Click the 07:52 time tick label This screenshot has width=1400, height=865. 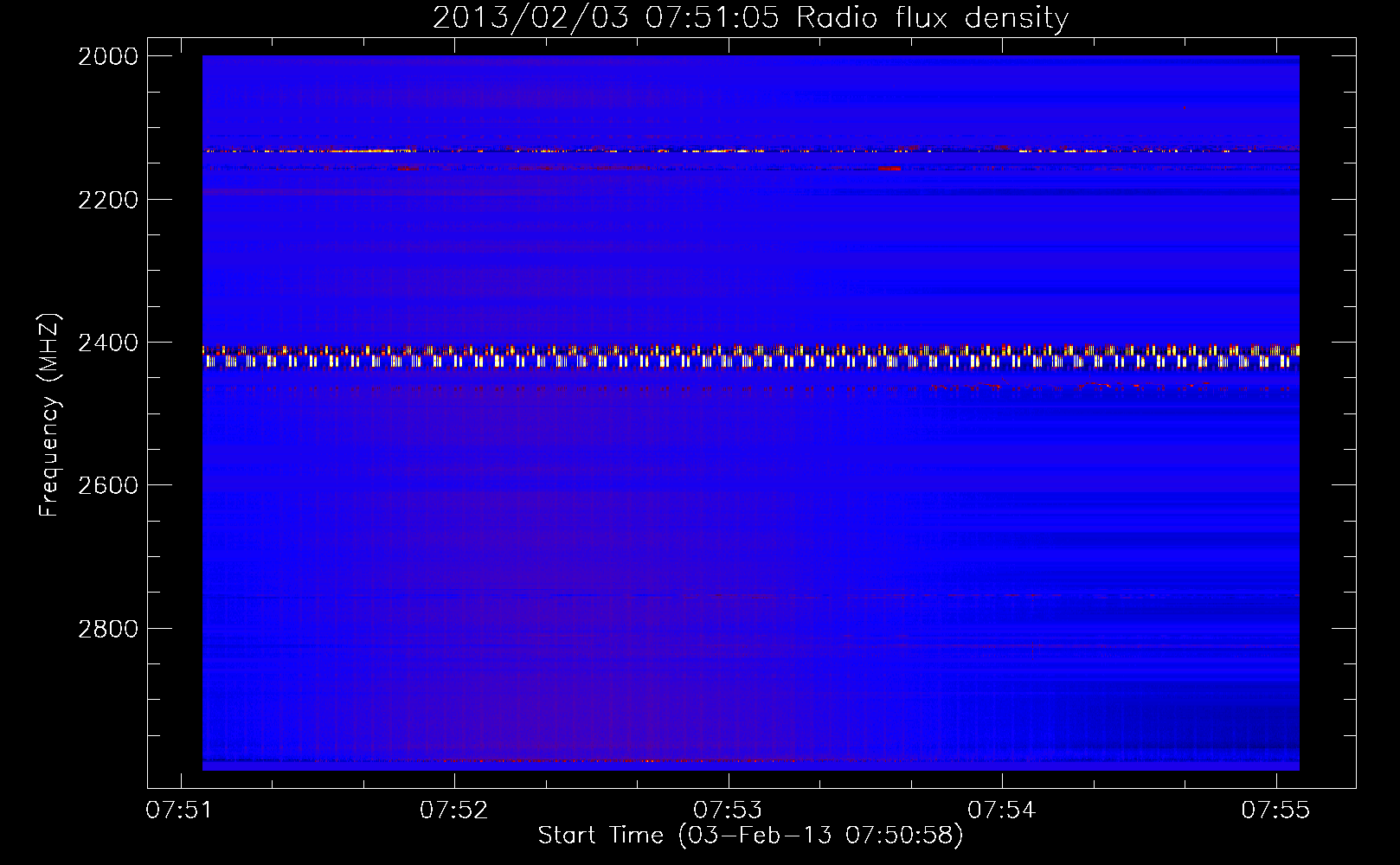click(454, 810)
